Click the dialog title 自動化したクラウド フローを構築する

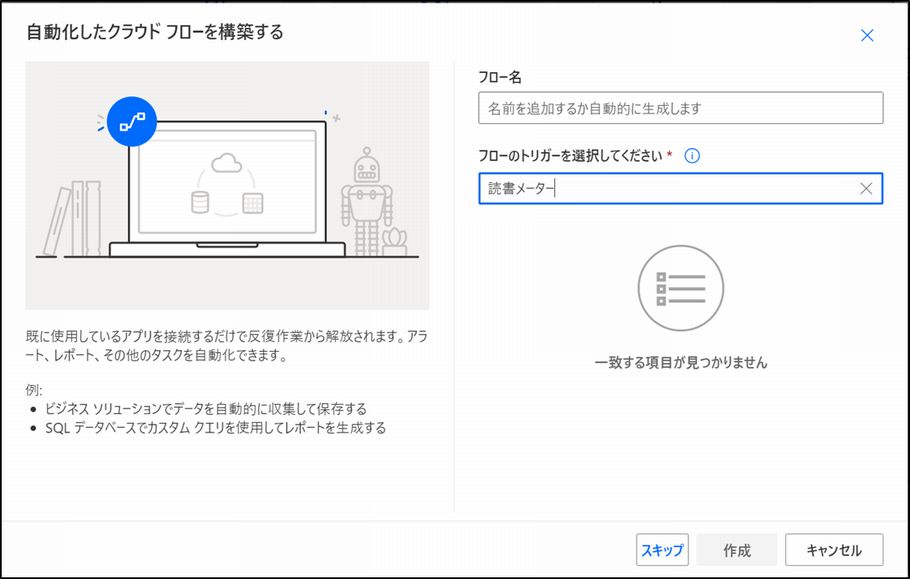155,32
